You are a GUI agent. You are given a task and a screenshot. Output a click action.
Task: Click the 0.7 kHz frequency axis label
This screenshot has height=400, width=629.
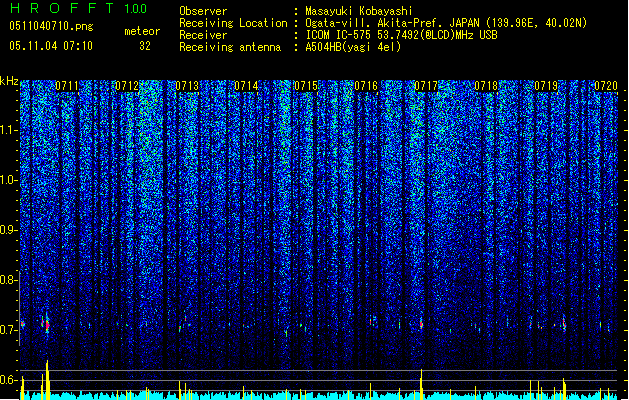coord(8,330)
